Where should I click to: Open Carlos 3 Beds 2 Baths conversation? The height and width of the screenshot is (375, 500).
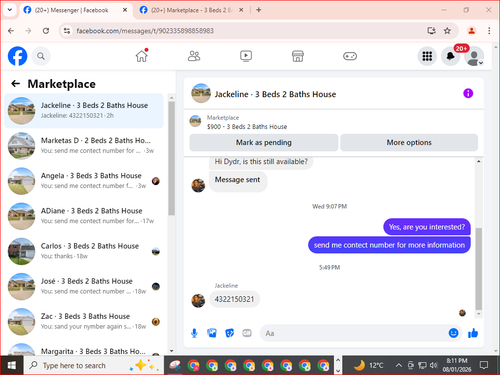coord(84,251)
